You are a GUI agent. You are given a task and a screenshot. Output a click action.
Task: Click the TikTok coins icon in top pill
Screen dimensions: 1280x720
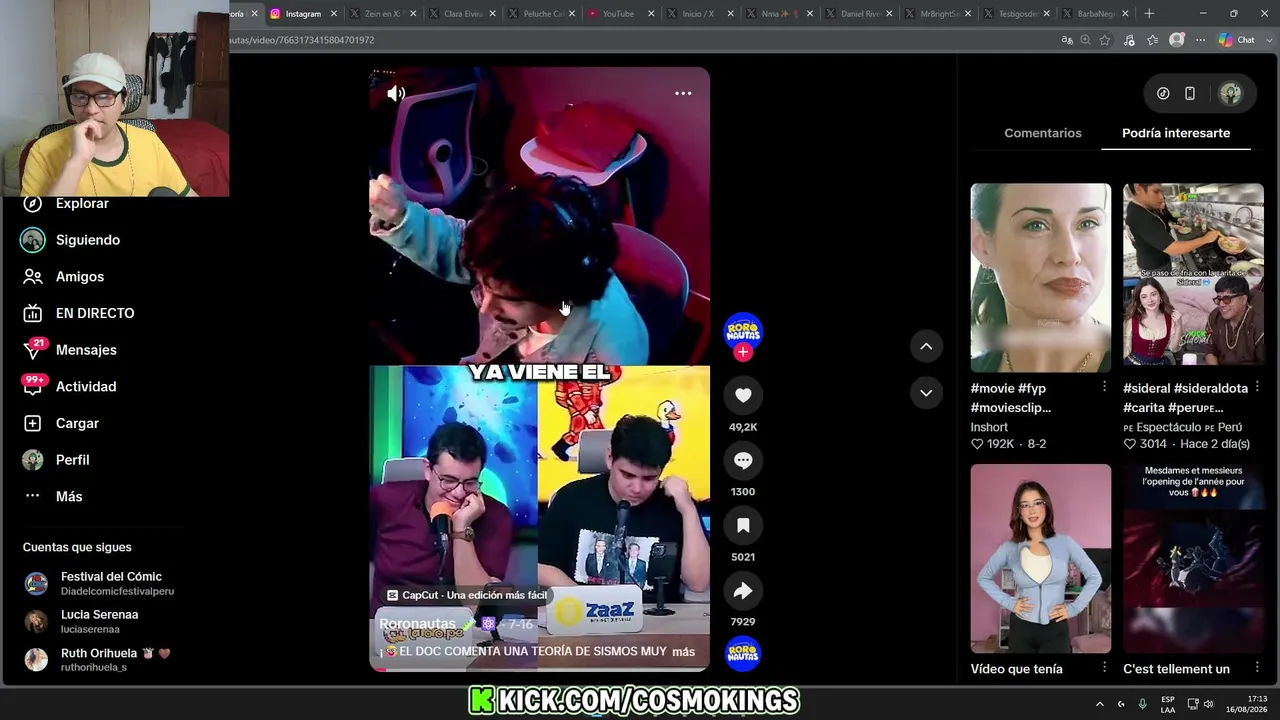[1163, 94]
